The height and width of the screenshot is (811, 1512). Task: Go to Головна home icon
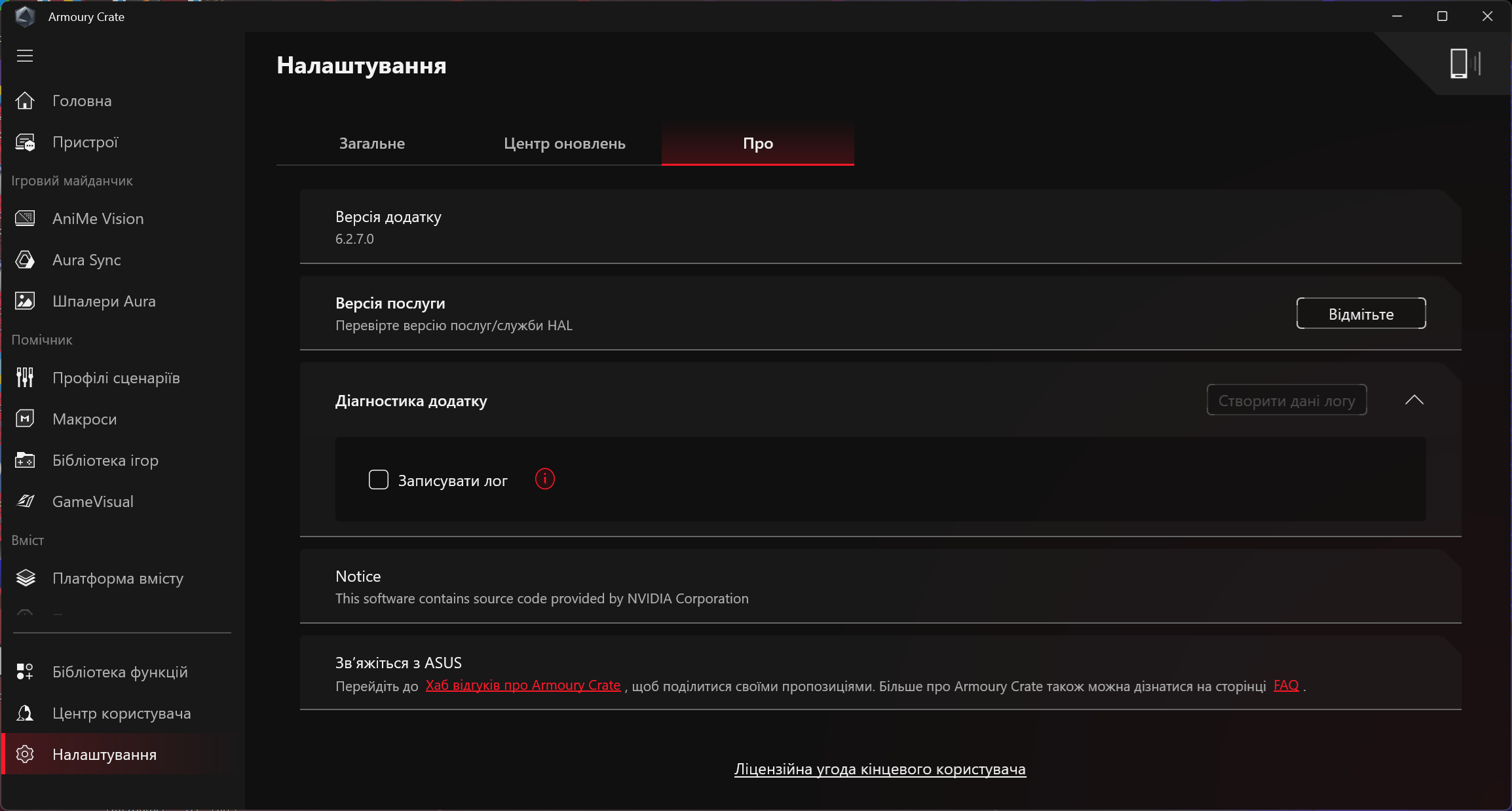[x=25, y=101]
